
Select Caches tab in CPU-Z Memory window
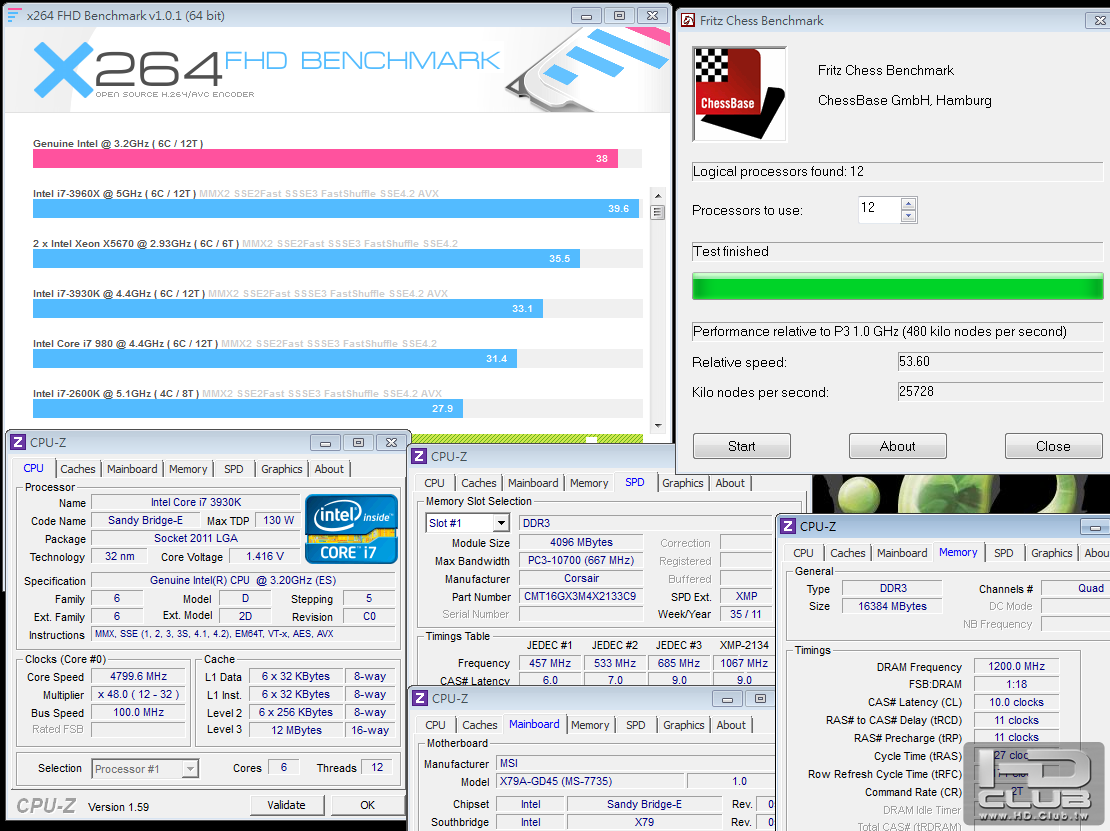pyautogui.click(x=847, y=553)
